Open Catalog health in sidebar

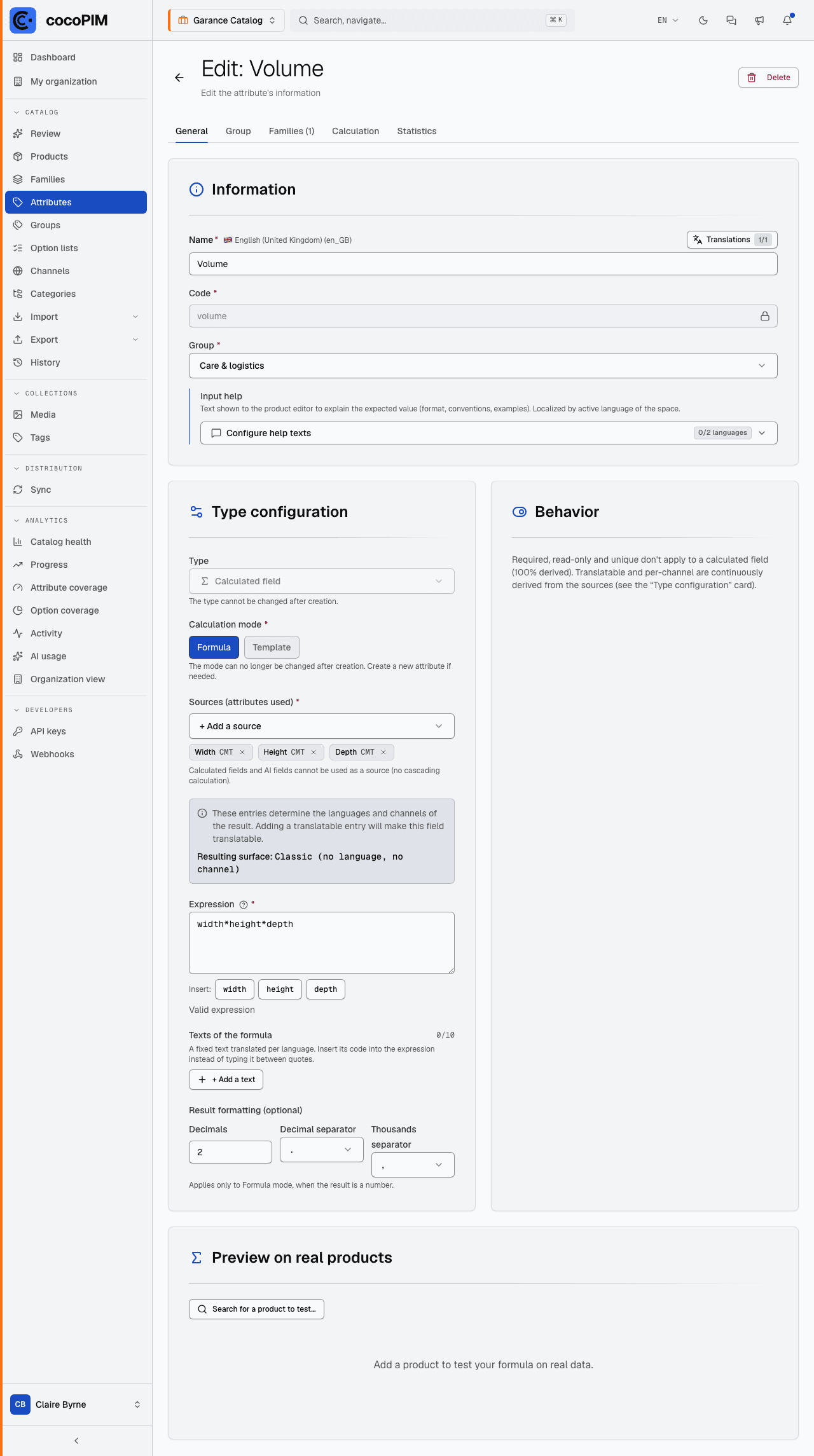tap(76, 542)
